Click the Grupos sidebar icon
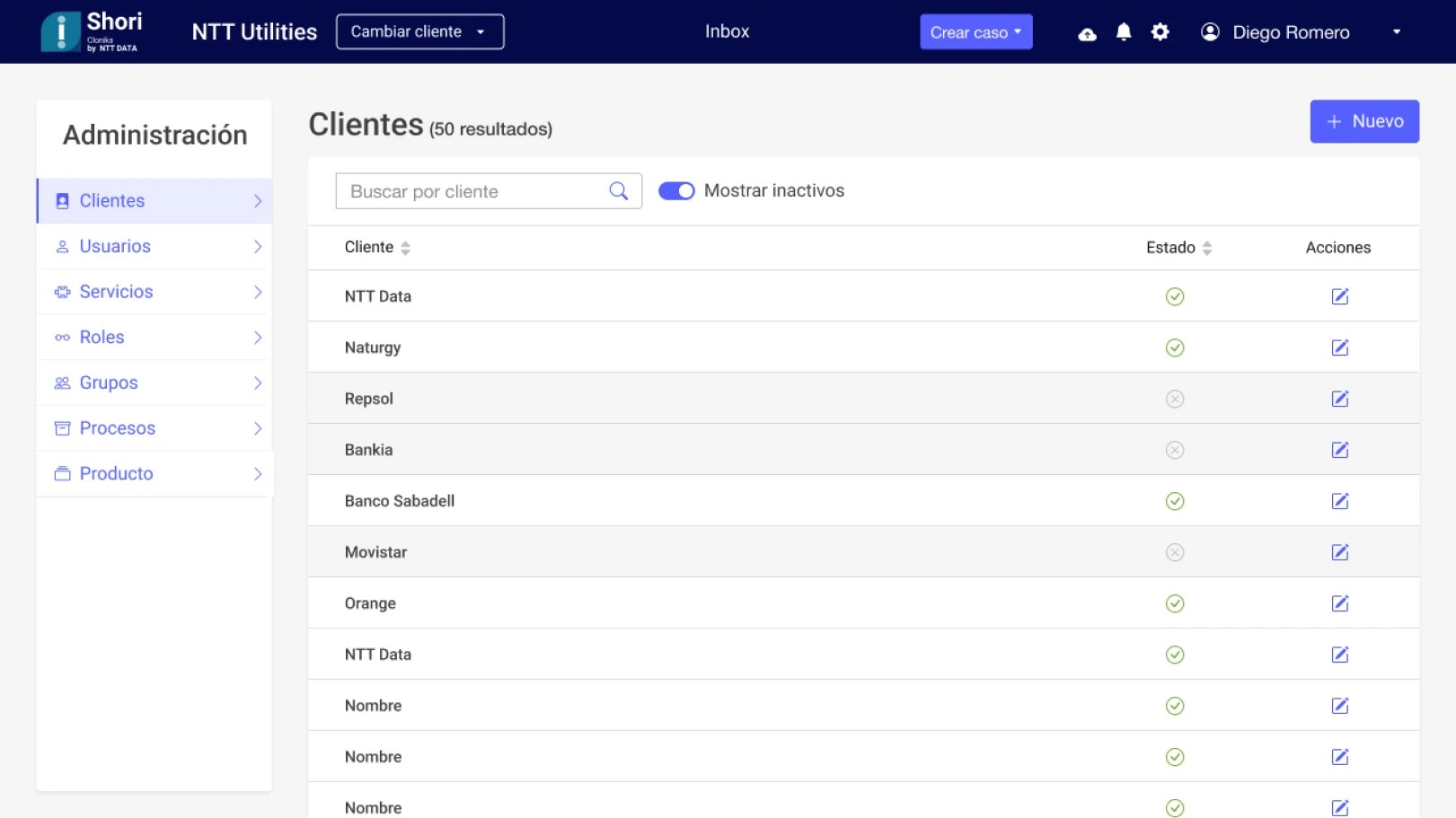This screenshot has width=1456, height=818. tap(62, 383)
